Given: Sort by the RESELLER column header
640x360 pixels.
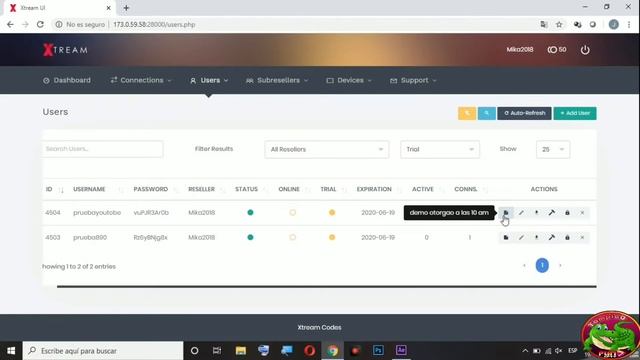Looking at the screenshot, I should click(201, 189).
